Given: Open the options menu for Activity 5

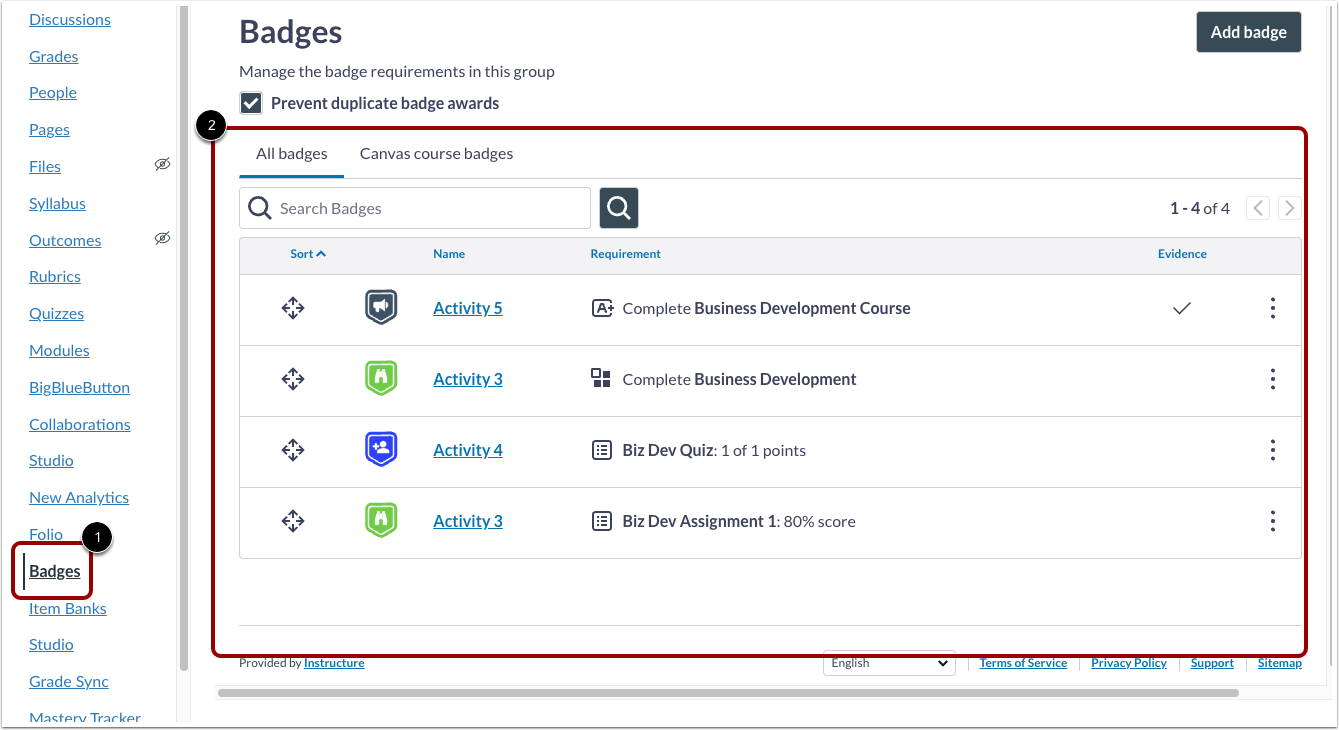Looking at the screenshot, I should (x=1272, y=308).
